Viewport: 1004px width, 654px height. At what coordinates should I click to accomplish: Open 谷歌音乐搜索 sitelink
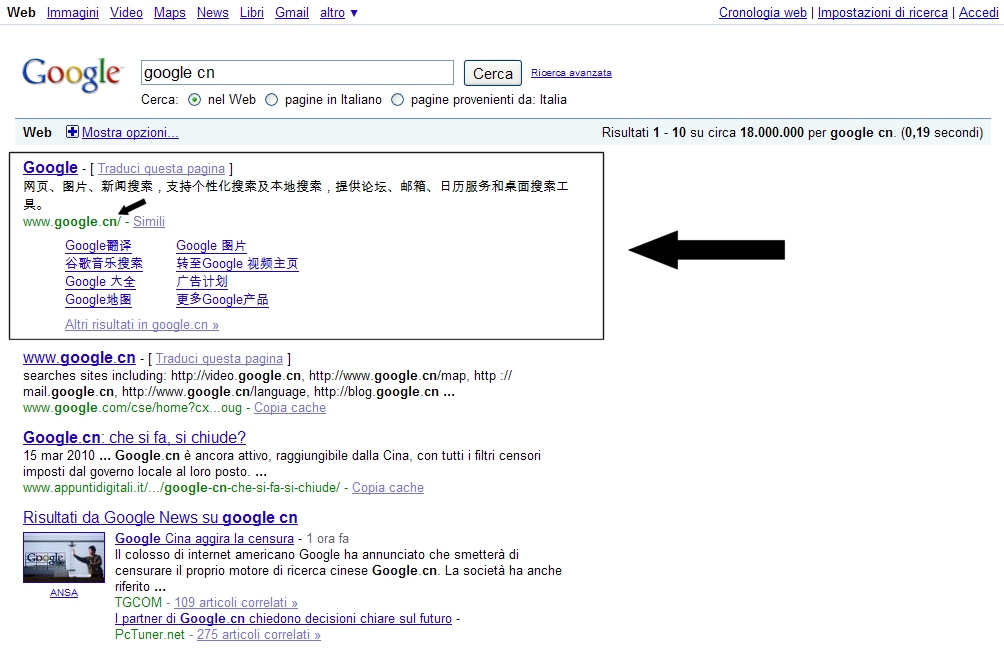coord(104,264)
